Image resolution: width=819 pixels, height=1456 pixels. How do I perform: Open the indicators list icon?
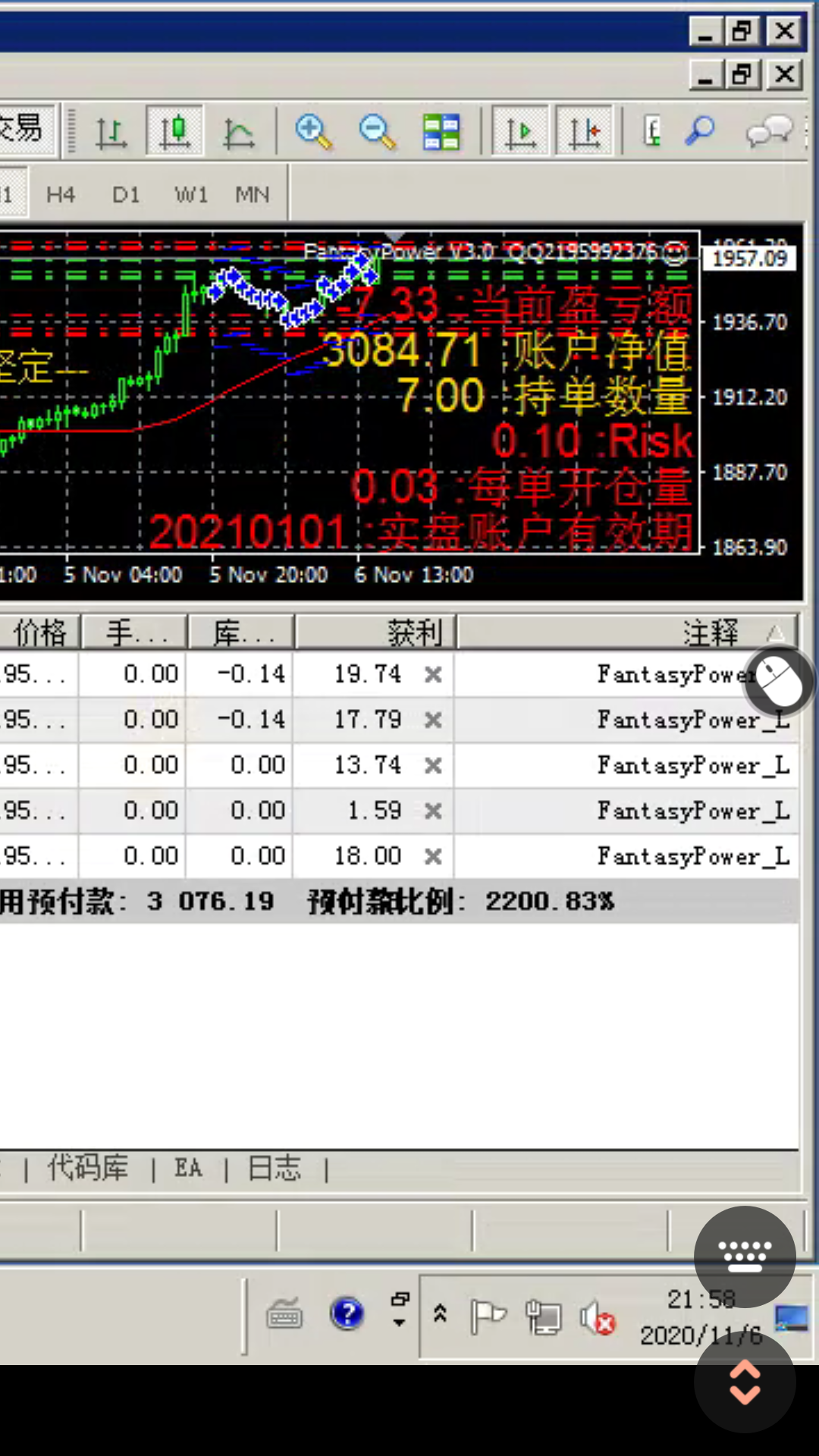pyautogui.click(x=652, y=132)
